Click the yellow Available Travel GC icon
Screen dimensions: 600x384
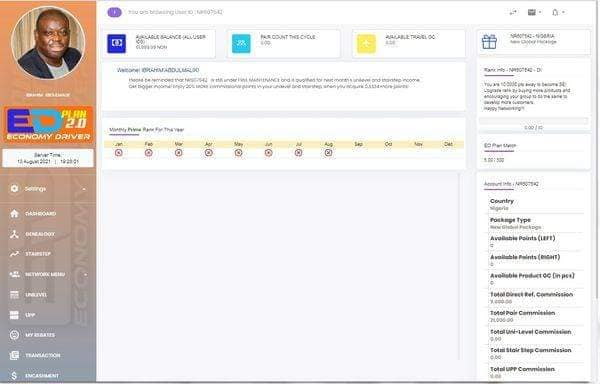pos(366,44)
